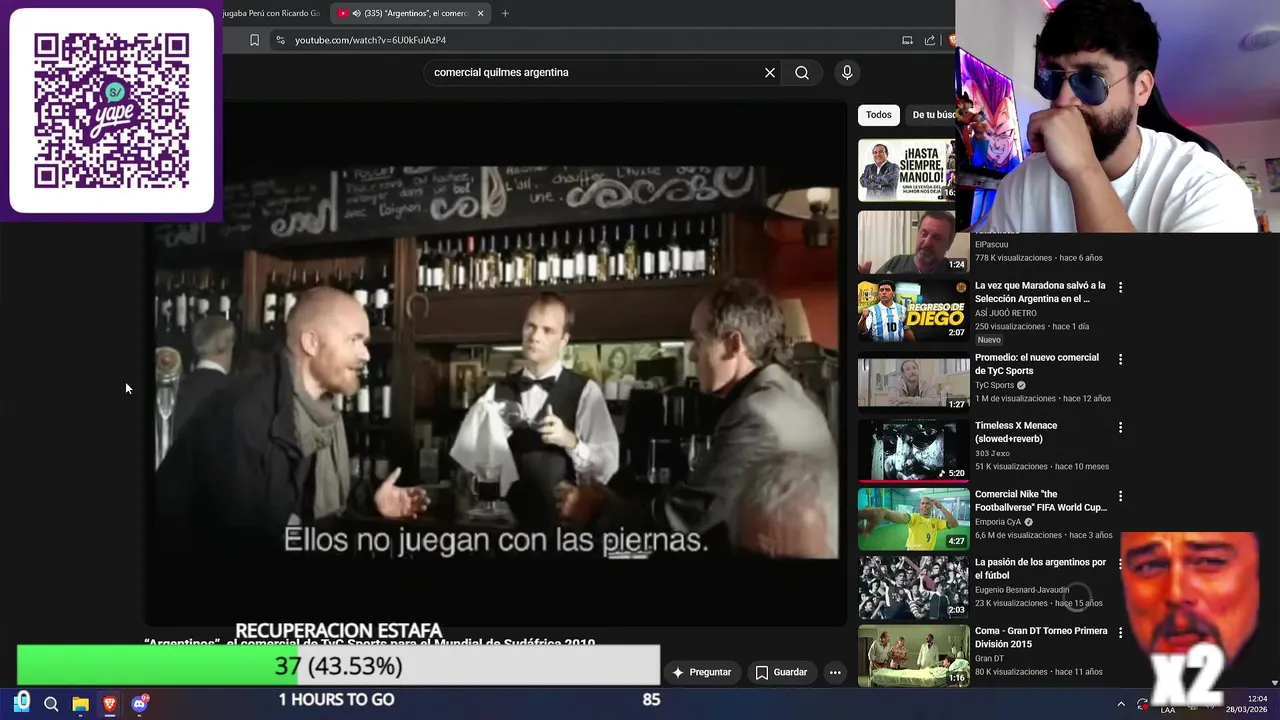Click the 303 Jexo channel name

992,453
